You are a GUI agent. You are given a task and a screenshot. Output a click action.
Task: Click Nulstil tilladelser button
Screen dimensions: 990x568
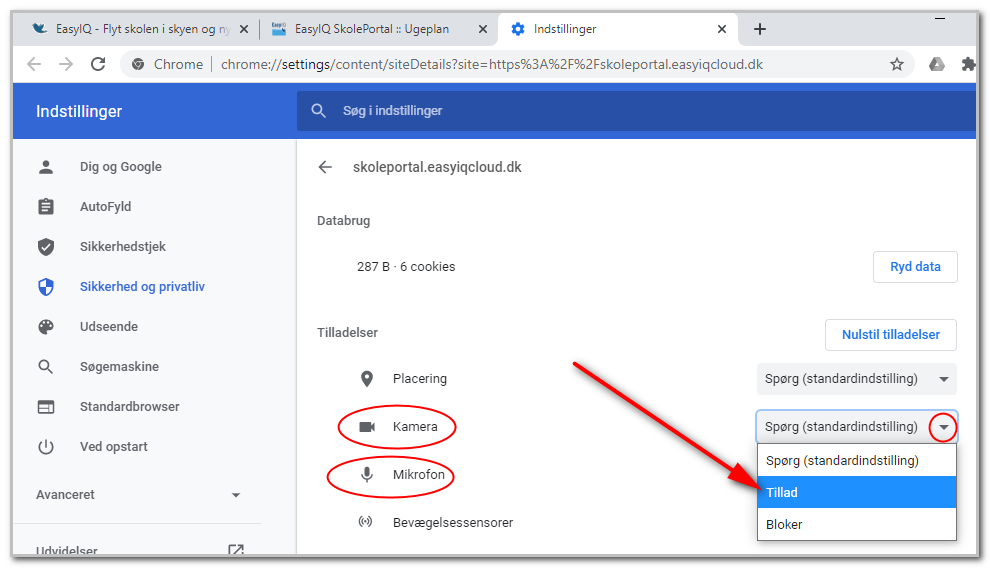point(890,334)
